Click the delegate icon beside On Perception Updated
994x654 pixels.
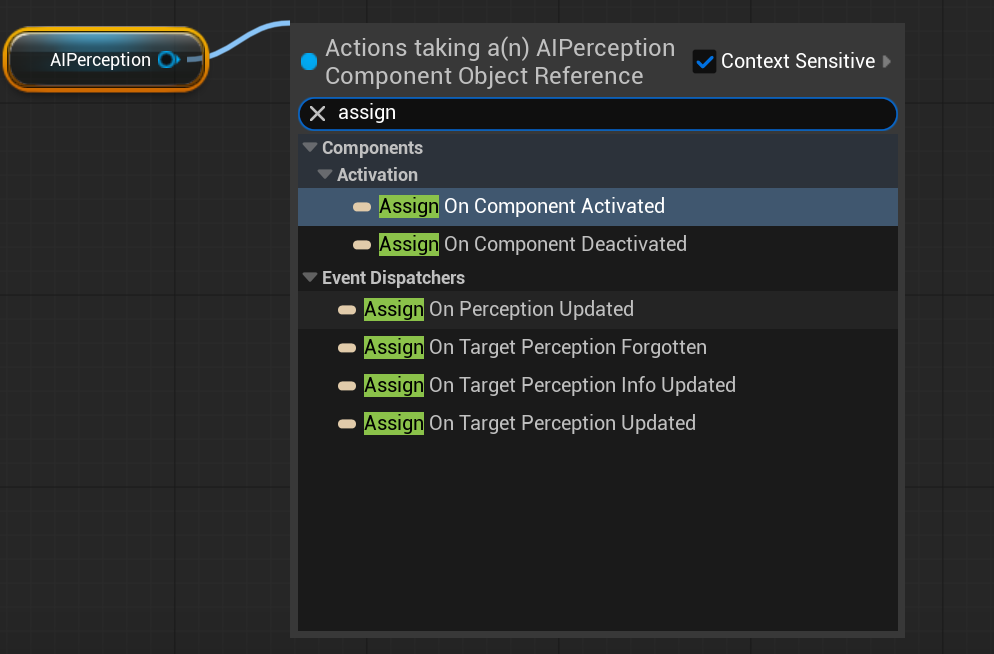point(347,310)
